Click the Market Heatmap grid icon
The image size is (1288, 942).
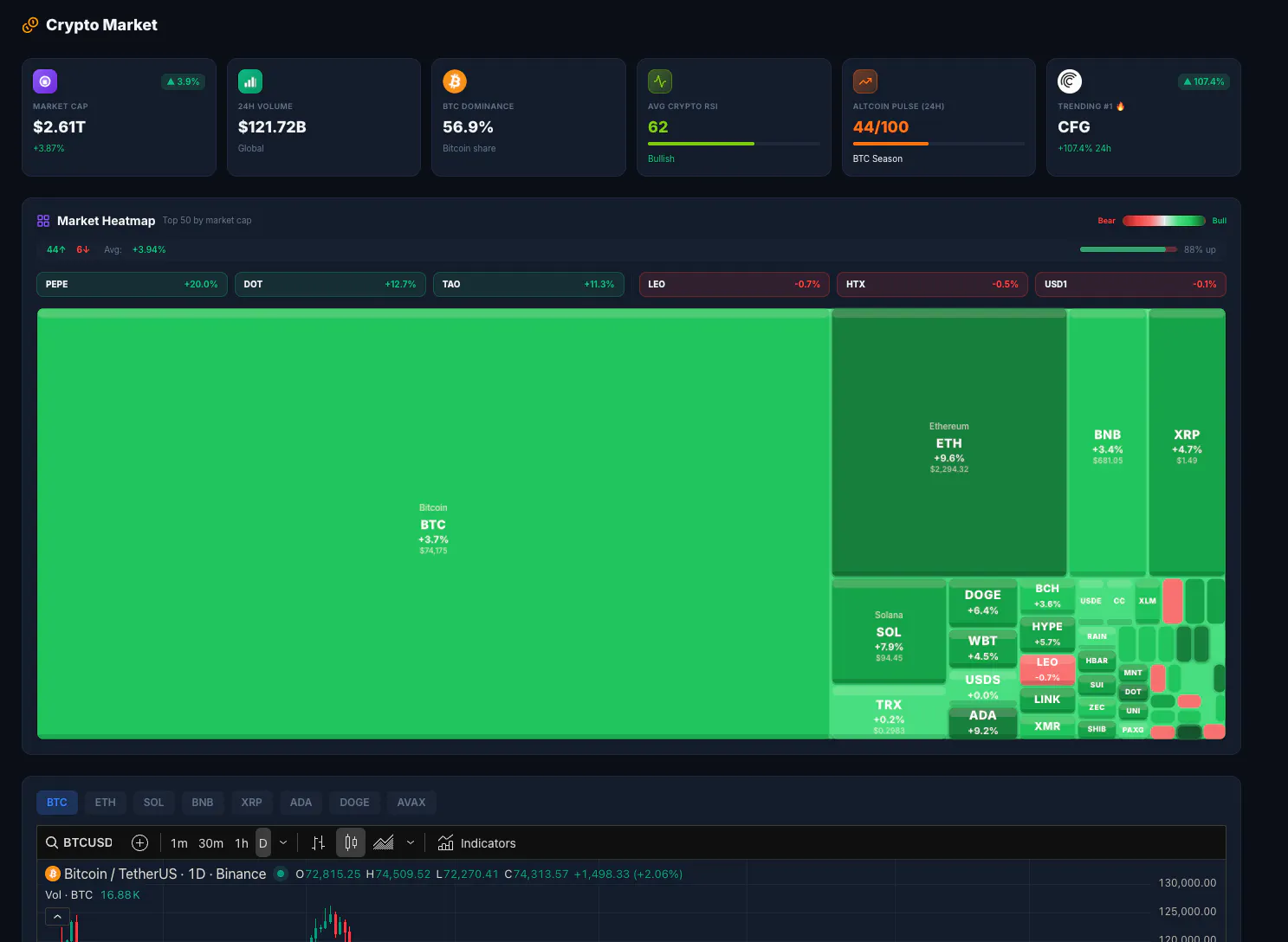pyautogui.click(x=43, y=221)
